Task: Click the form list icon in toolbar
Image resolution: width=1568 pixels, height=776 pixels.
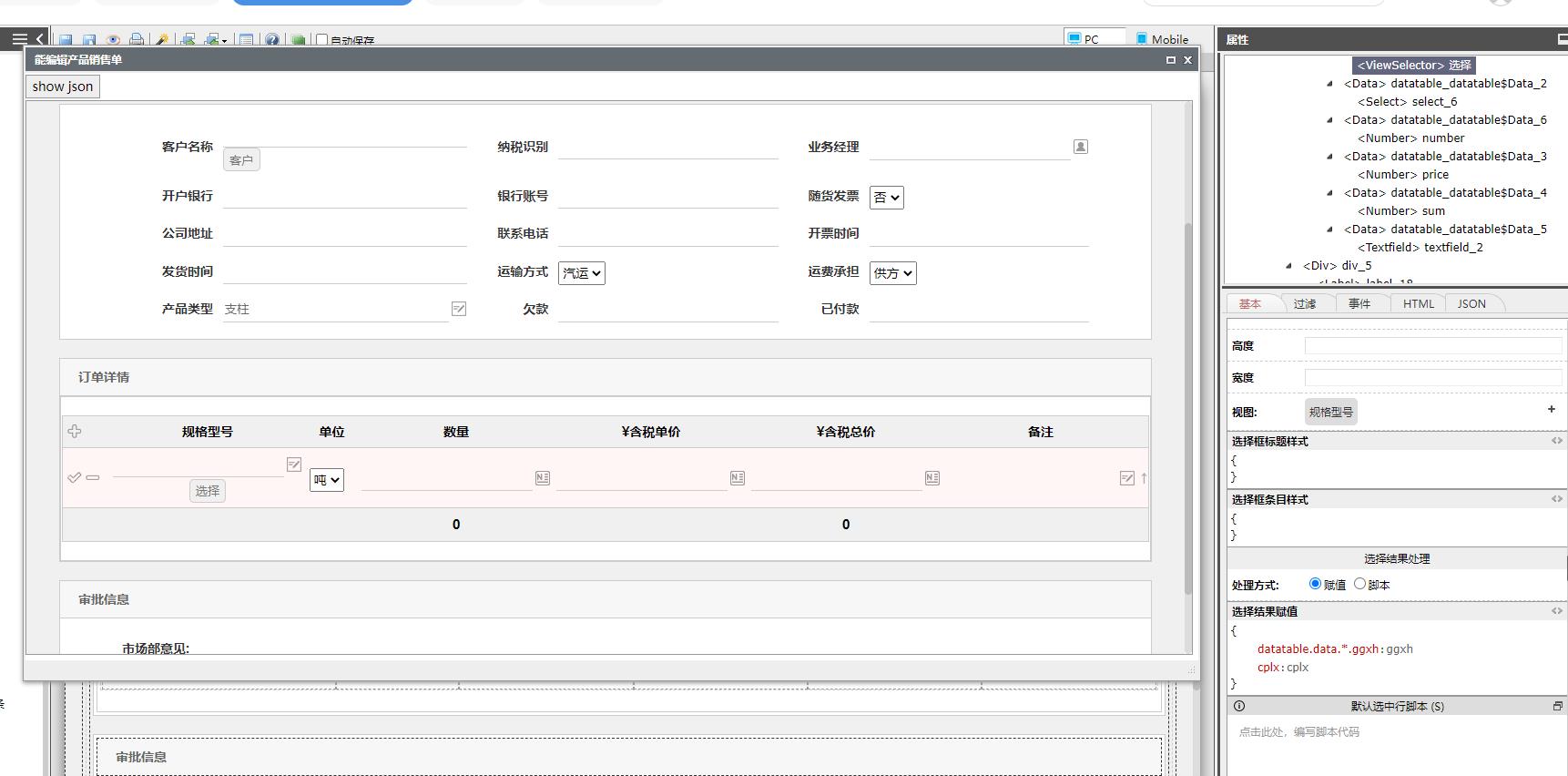Action: tap(246, 40)
